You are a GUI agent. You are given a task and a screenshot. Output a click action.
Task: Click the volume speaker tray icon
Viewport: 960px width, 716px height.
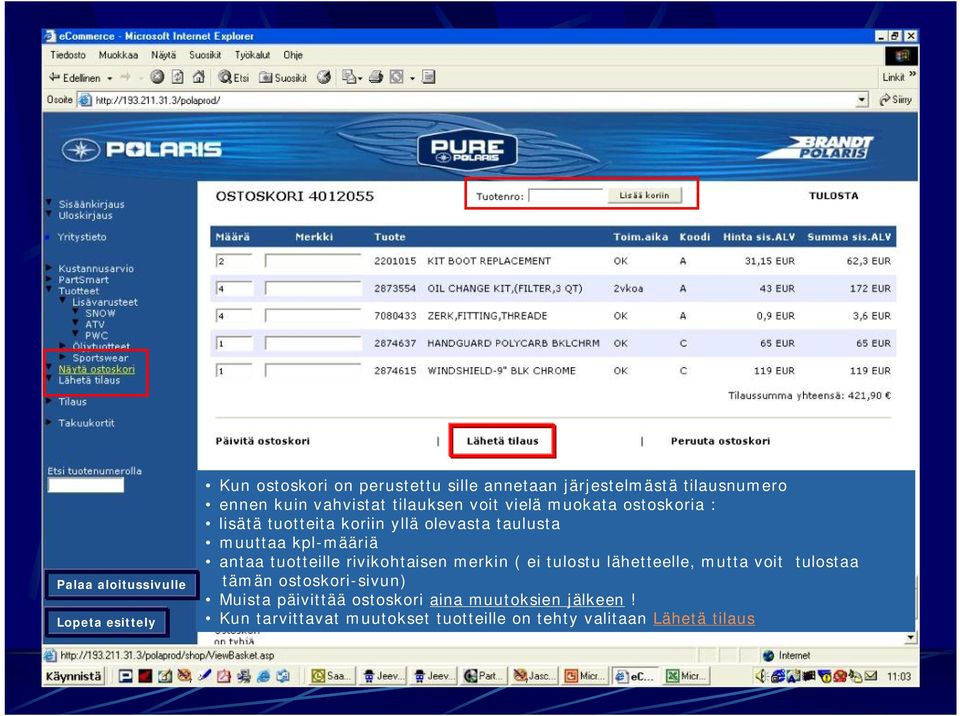761,676
